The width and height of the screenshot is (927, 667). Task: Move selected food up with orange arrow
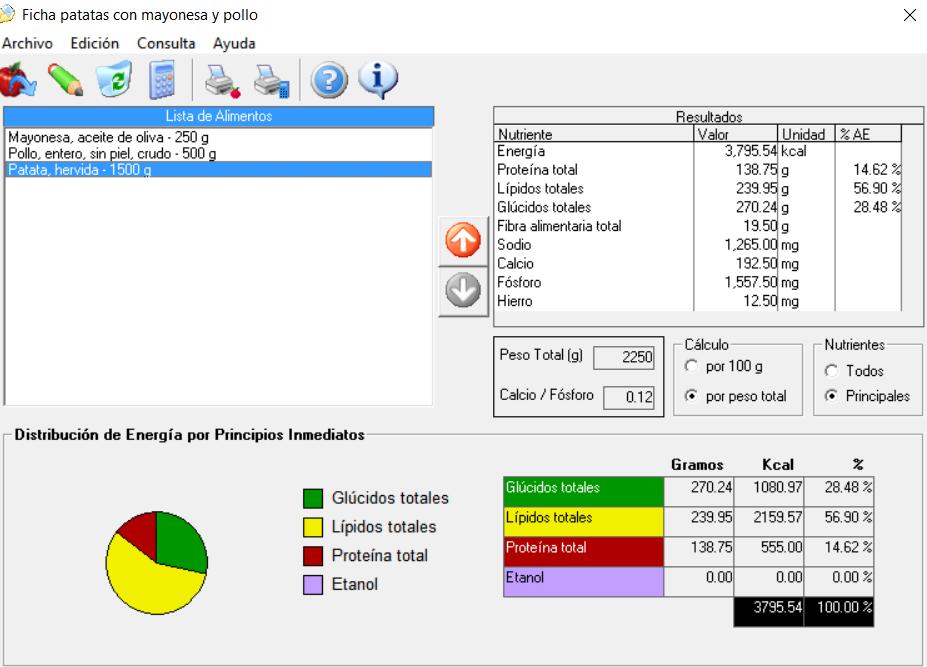(463, 243)
